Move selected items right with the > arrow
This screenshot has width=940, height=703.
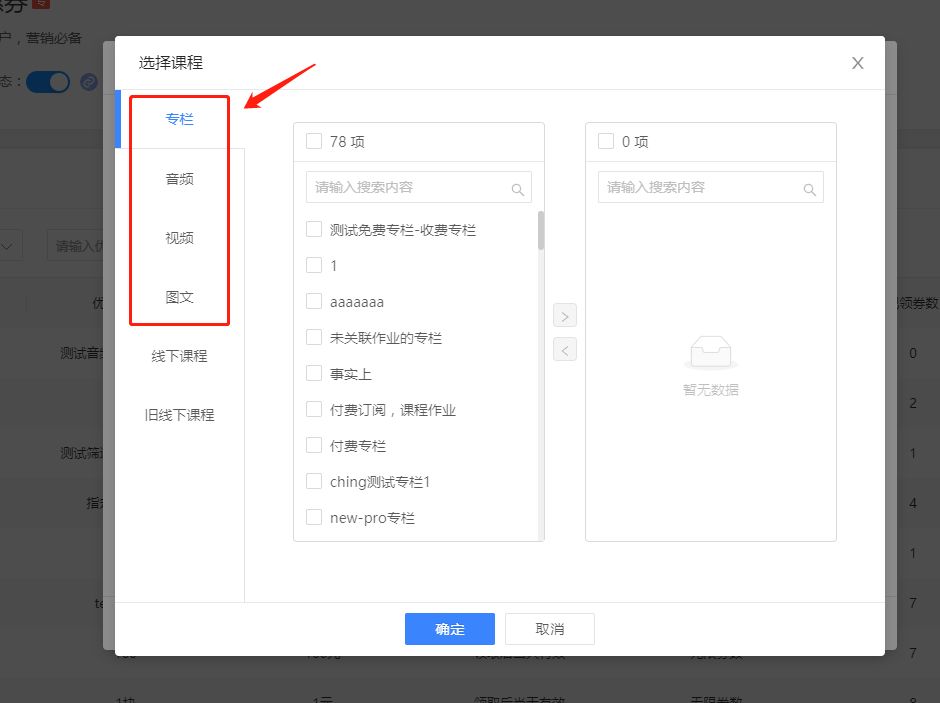tap(565, 316)
